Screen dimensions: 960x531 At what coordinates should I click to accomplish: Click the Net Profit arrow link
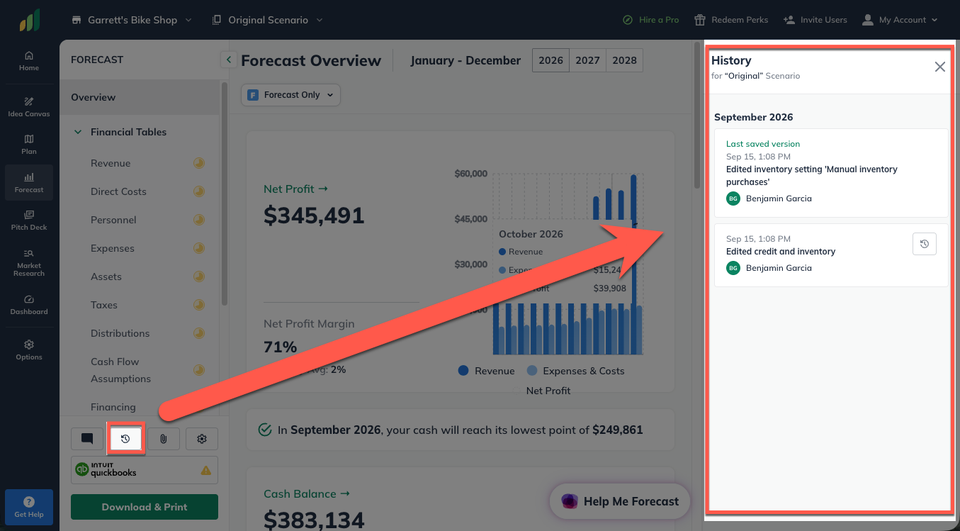coord(297,189)
